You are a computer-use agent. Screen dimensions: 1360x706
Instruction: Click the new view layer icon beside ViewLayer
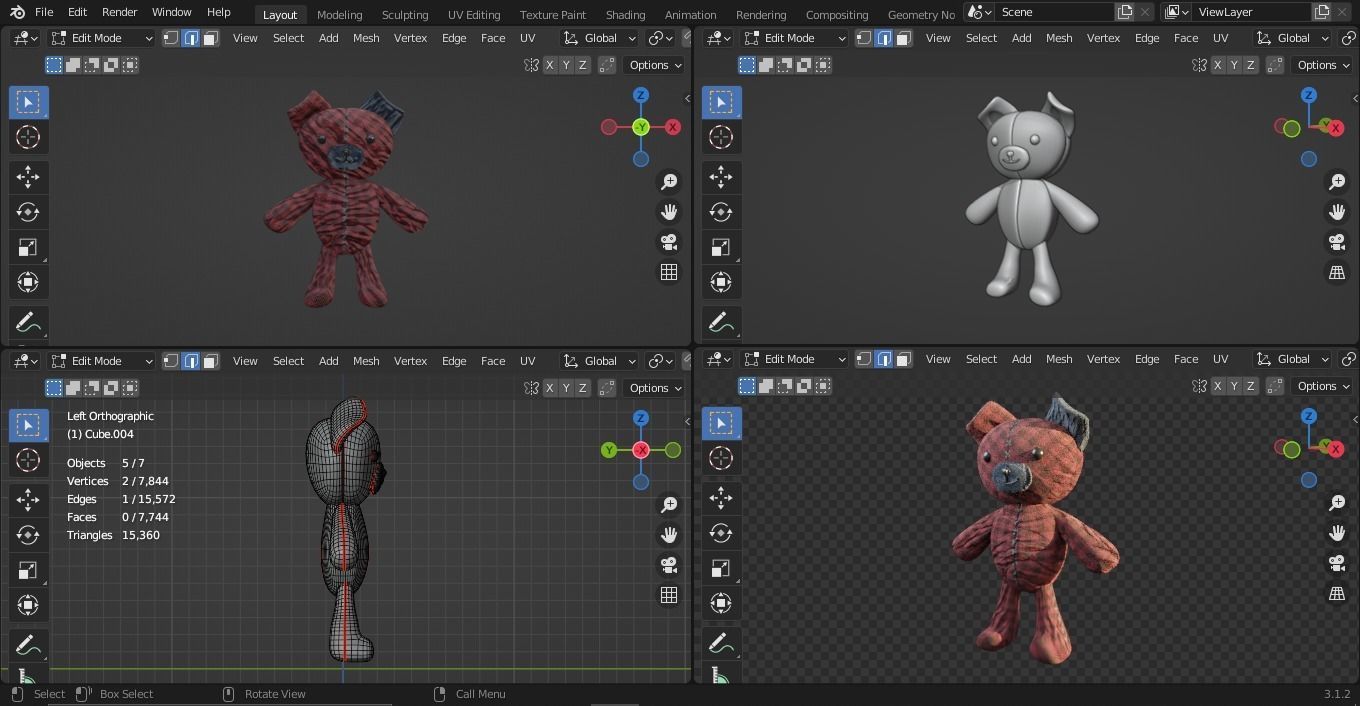pyautogui.click(x=1322, y=12)
